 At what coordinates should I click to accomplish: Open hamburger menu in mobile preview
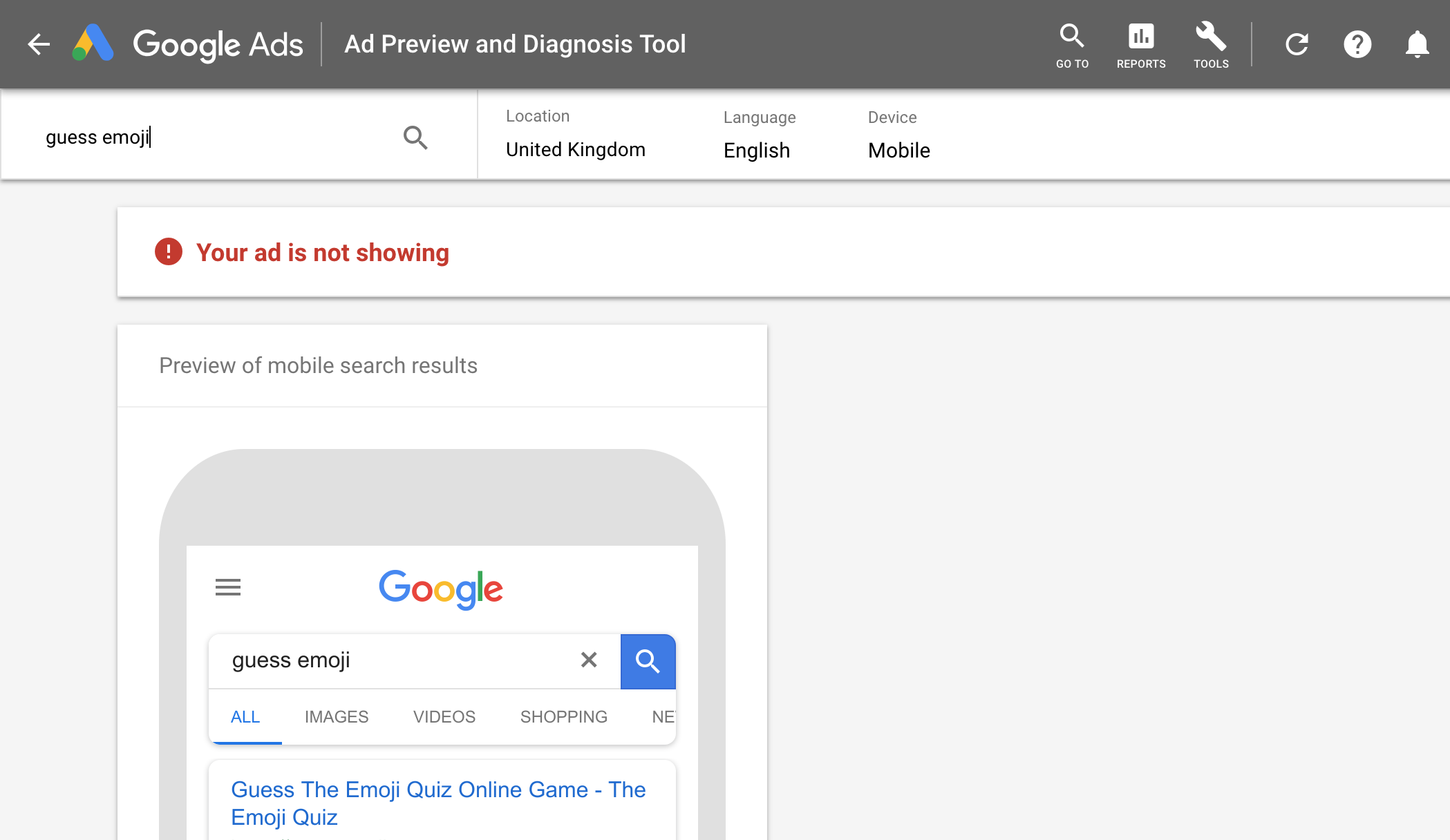point(228,587)
